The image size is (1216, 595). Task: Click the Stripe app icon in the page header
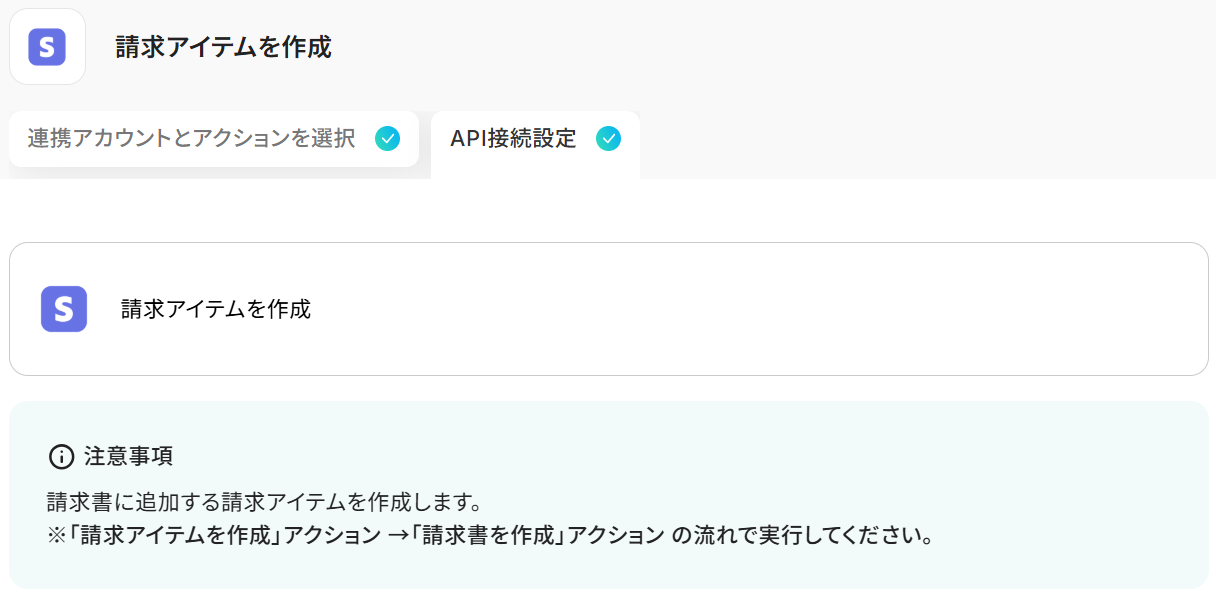(x=47, y=46)
